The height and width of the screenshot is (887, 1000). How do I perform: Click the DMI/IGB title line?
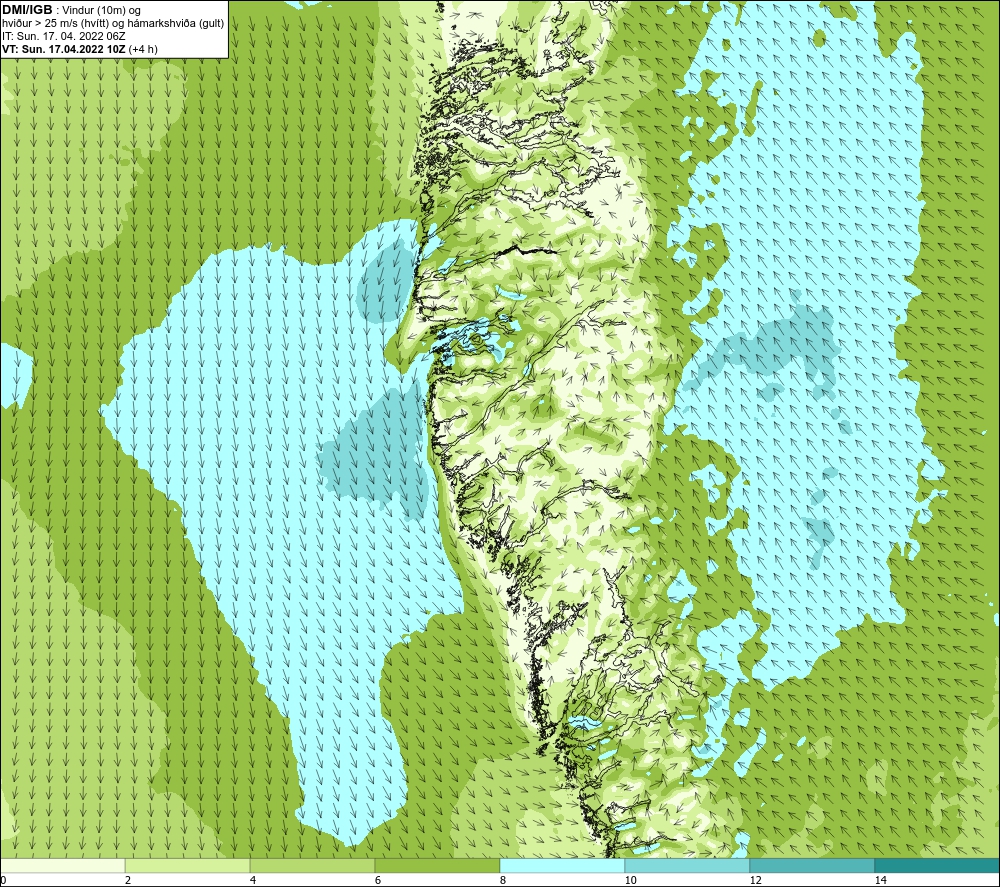71,10
